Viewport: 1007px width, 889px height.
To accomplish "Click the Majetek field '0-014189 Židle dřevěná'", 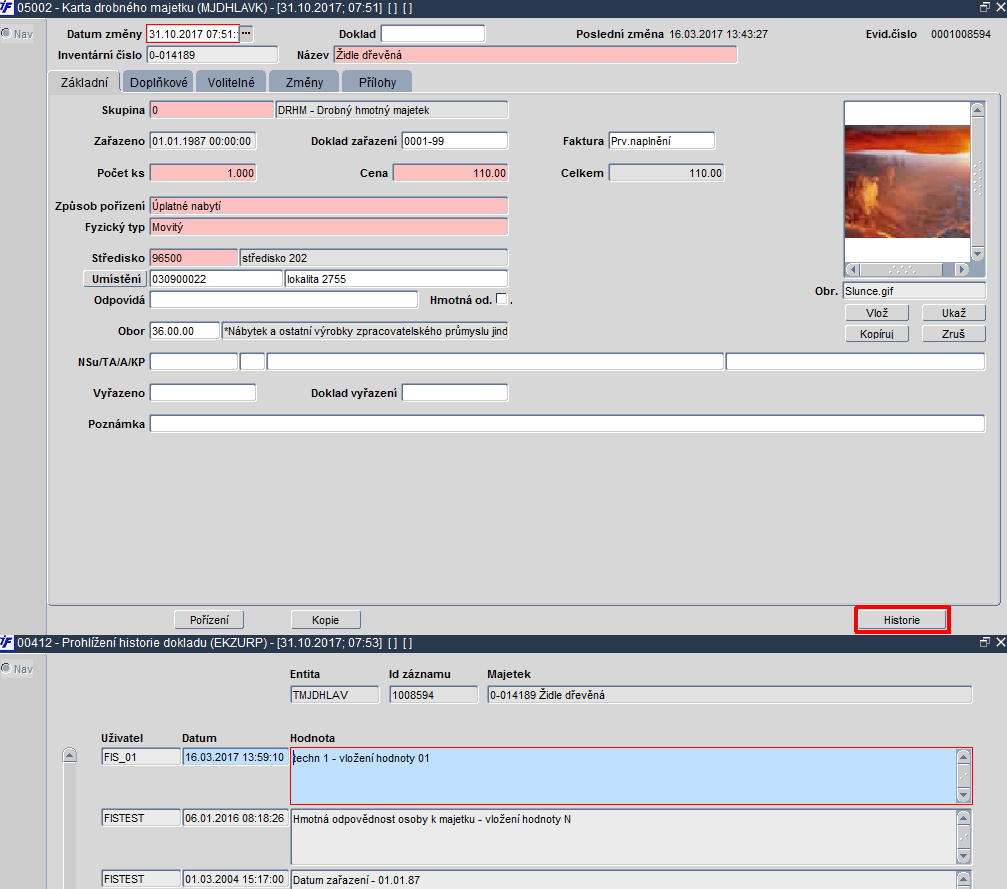I will point(730,694).
